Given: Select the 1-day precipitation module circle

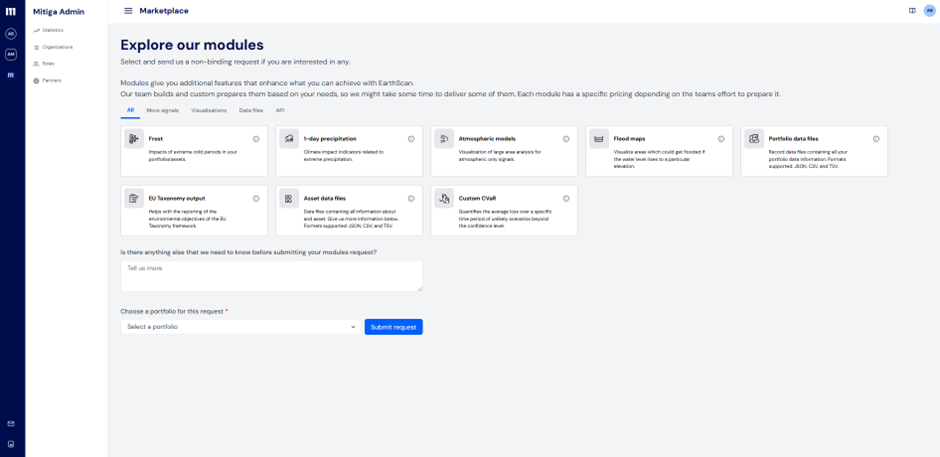Looking at the screenshot, I should pyautogui.click(x=411, y=139).
